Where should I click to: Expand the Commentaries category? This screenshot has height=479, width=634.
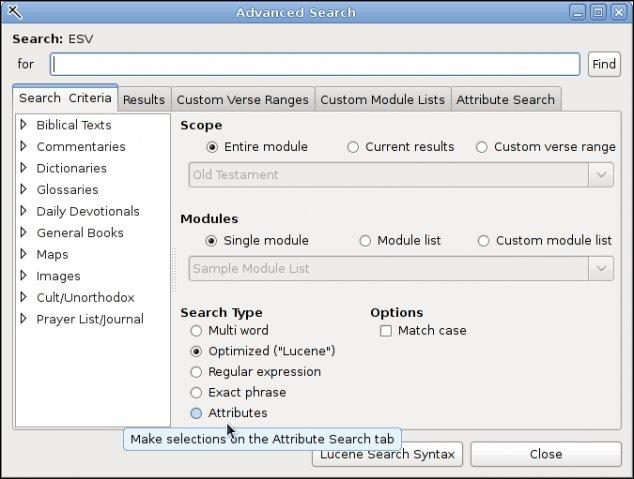coord(23,146)
